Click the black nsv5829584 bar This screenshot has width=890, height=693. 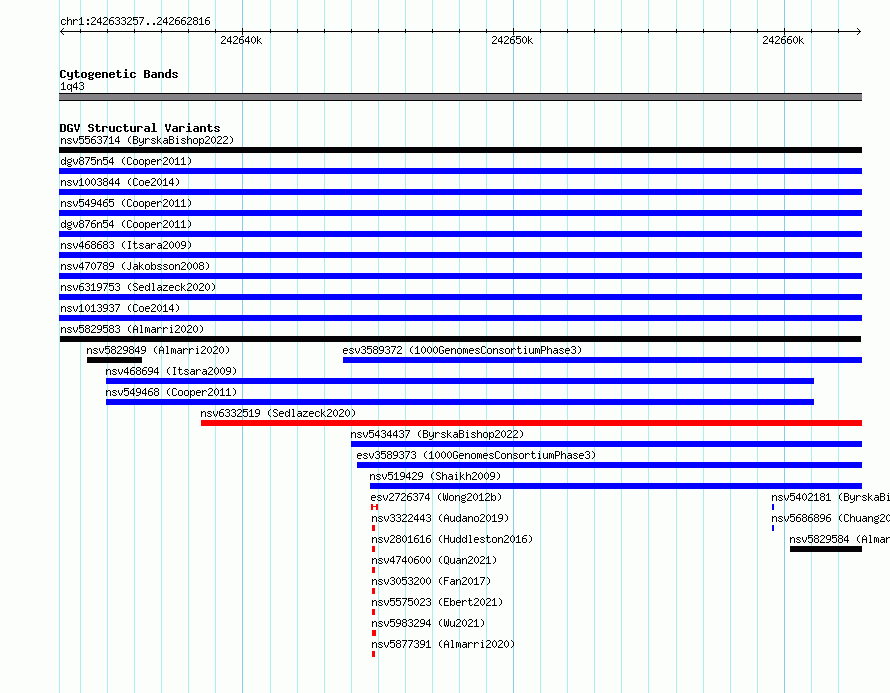[x=826, y=549]
